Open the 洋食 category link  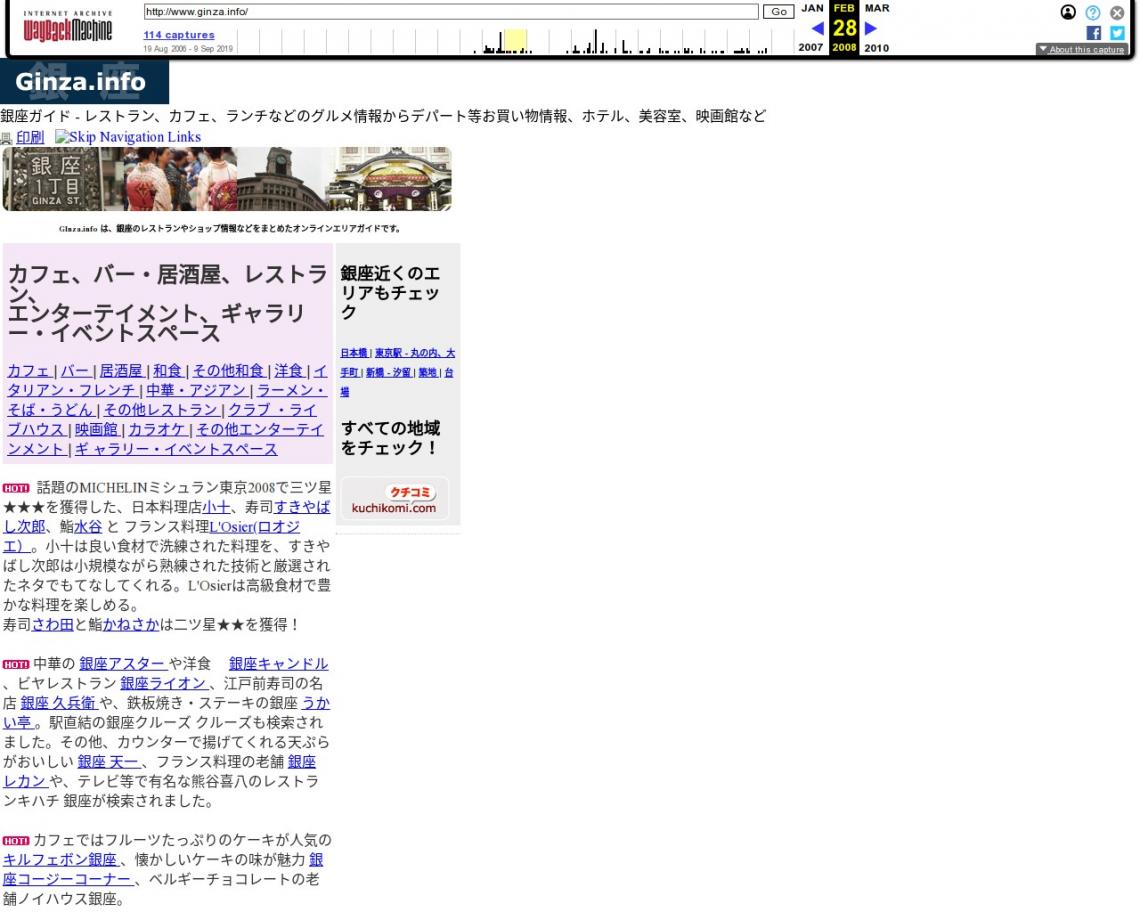pyautogui.click(x=289, y=370)
